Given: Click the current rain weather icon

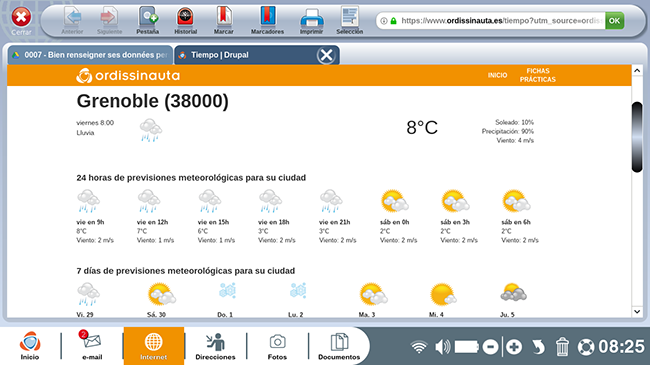Looking at the screenshot, I should pyautogui.click(x=151, y=130).
